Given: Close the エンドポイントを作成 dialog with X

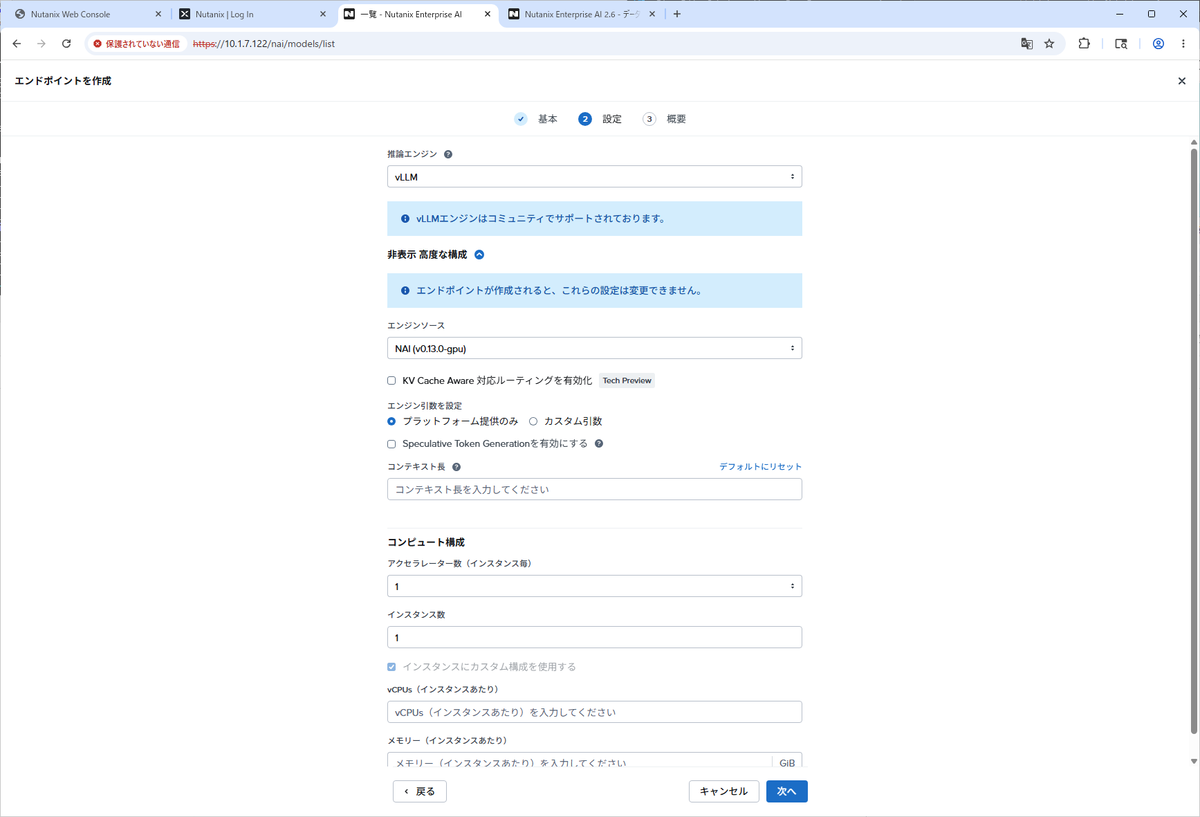Looking at the screenshot, I should click(x=1181, y=81).
